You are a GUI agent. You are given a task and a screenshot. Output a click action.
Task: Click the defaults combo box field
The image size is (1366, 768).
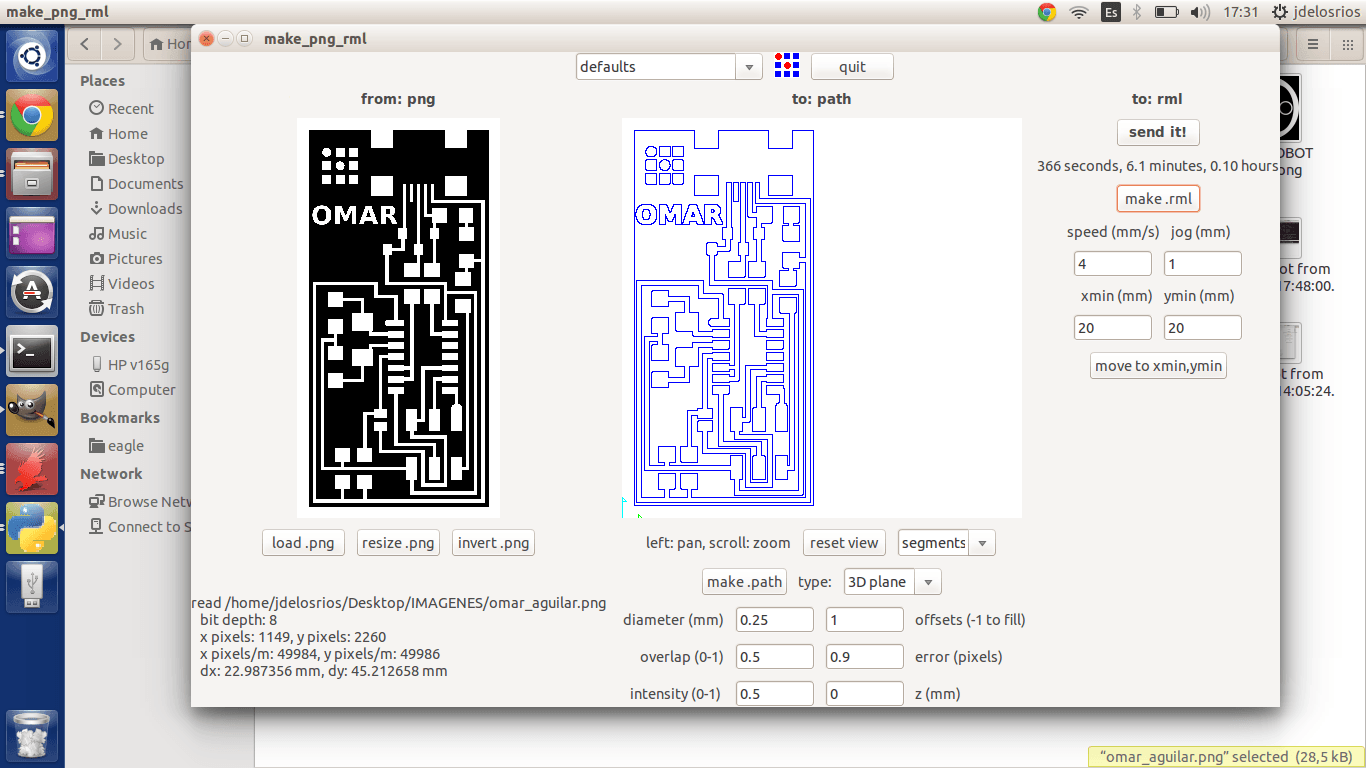(657, 67)
